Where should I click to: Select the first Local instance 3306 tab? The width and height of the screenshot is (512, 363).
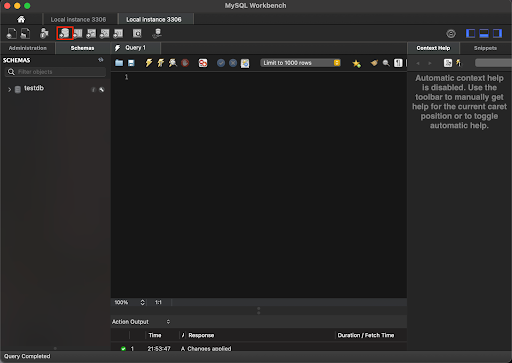[78, 19]
